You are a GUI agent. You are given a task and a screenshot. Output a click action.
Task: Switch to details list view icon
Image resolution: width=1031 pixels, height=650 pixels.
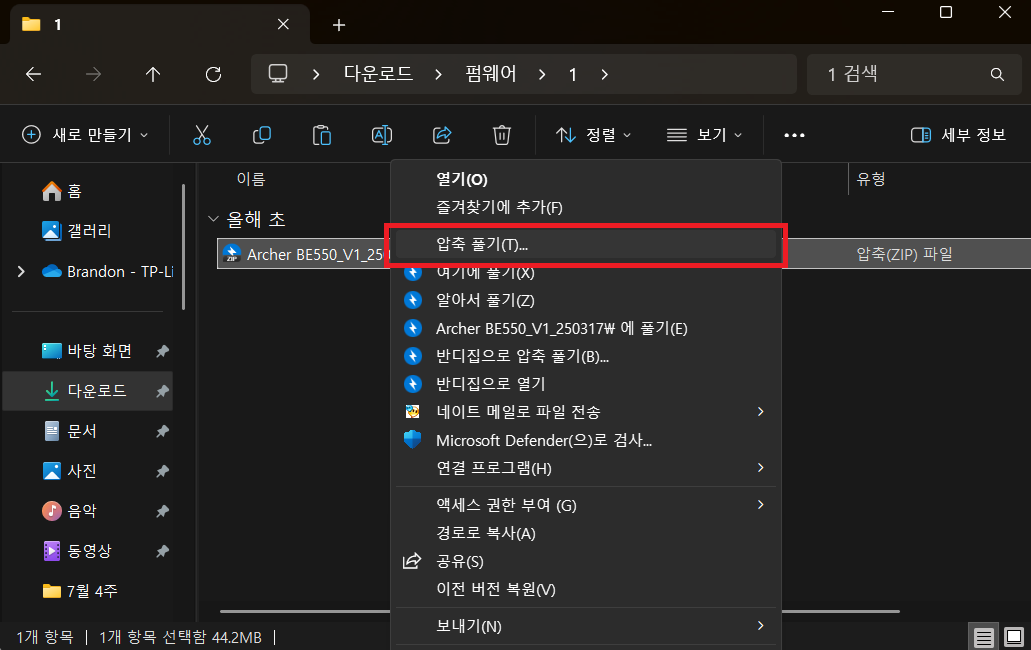click(984, 638)
